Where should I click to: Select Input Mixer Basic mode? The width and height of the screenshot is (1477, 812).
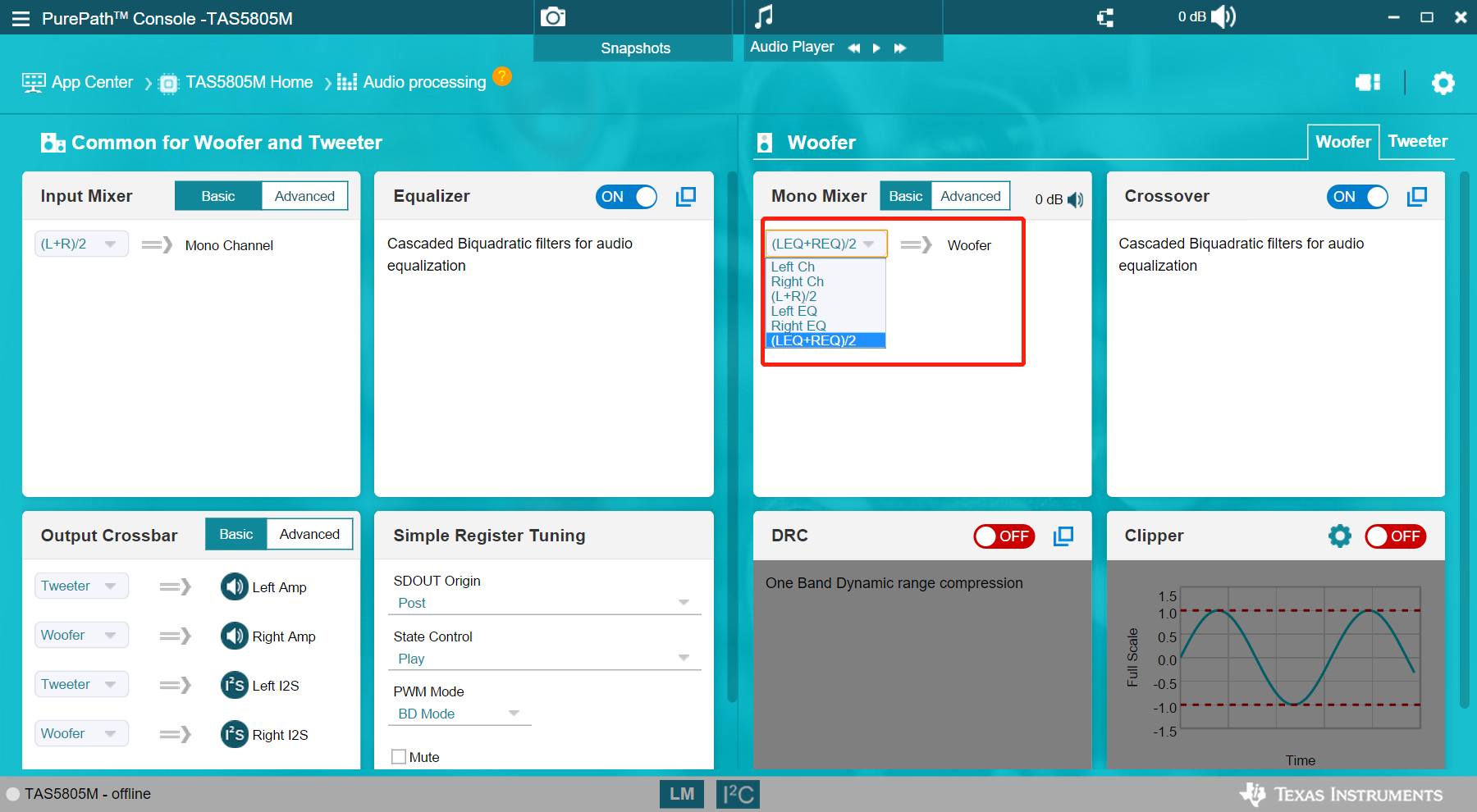(x=218, y=196)
